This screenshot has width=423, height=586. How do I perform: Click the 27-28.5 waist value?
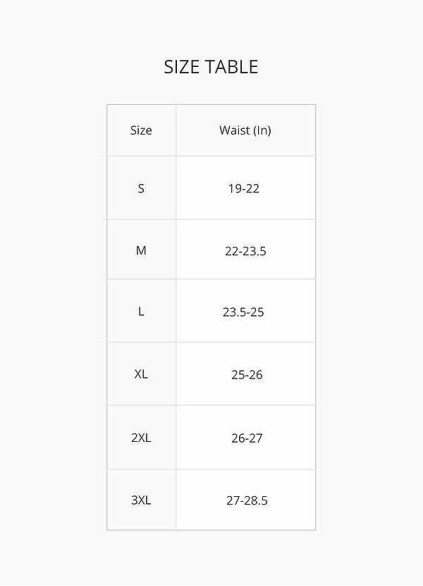tap(247, 500)
